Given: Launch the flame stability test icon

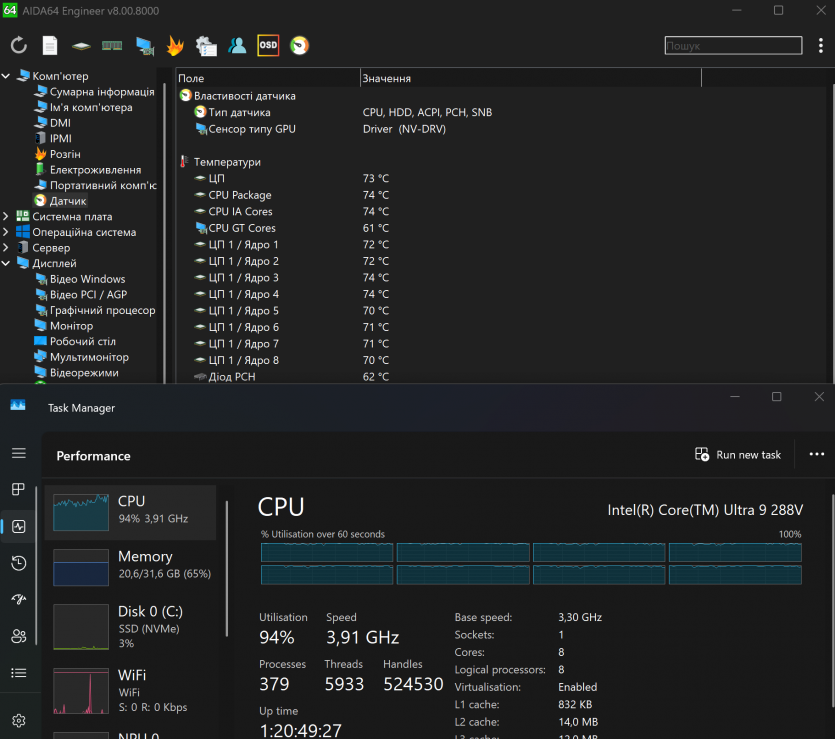Looking at the screenshot, I should pyautogui.click(x=174, y=45).
